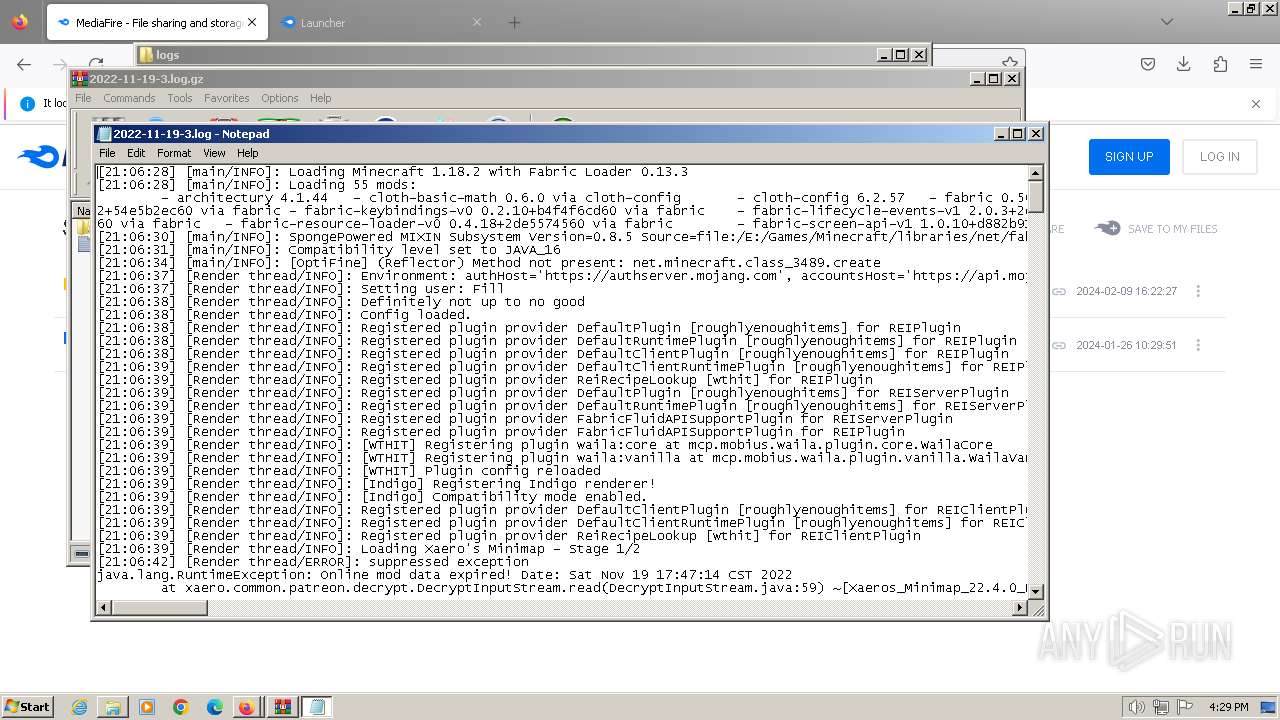Image resolution: width=1280 pixels, height=720 pixels.
Task: Open Notepad View menu
Action: coord(214,153)
